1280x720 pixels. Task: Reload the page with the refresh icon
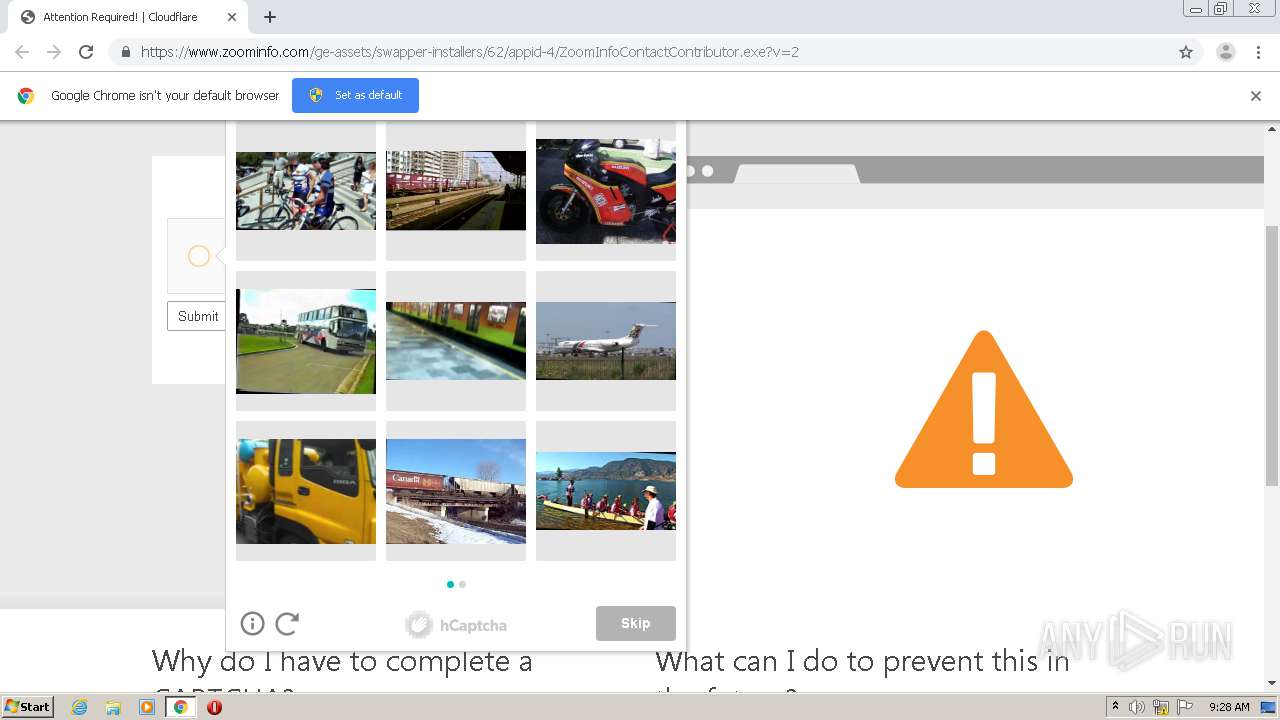[86, 52]
